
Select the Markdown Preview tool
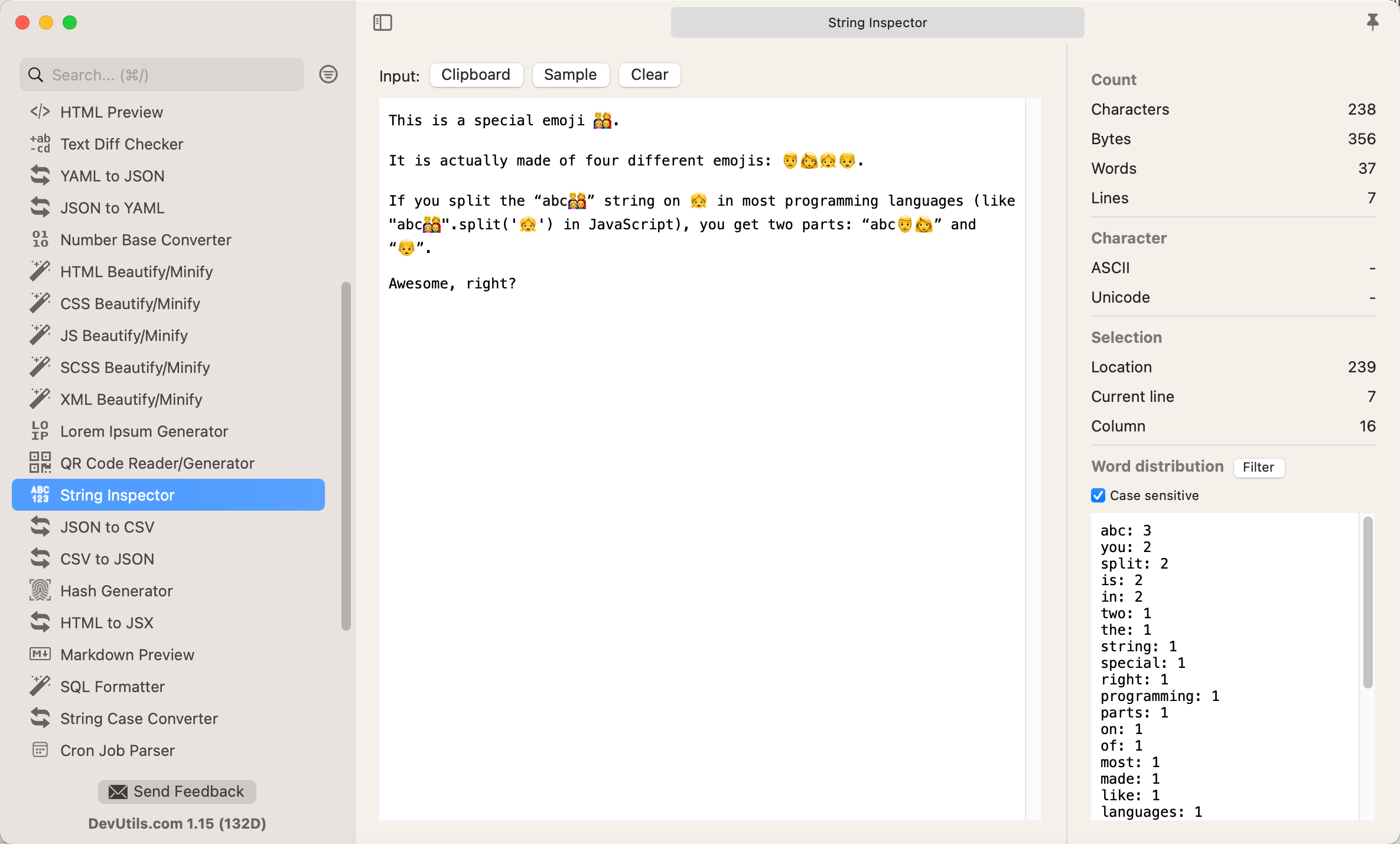[127, 654]
